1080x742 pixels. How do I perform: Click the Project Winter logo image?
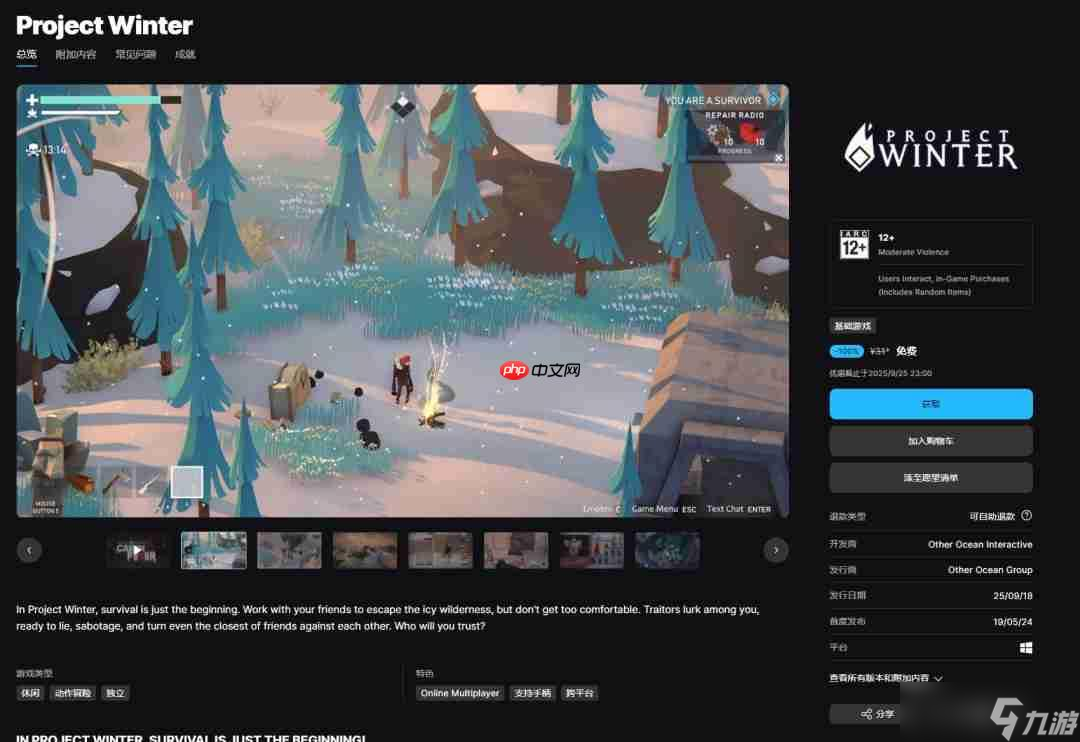[931, 147]
